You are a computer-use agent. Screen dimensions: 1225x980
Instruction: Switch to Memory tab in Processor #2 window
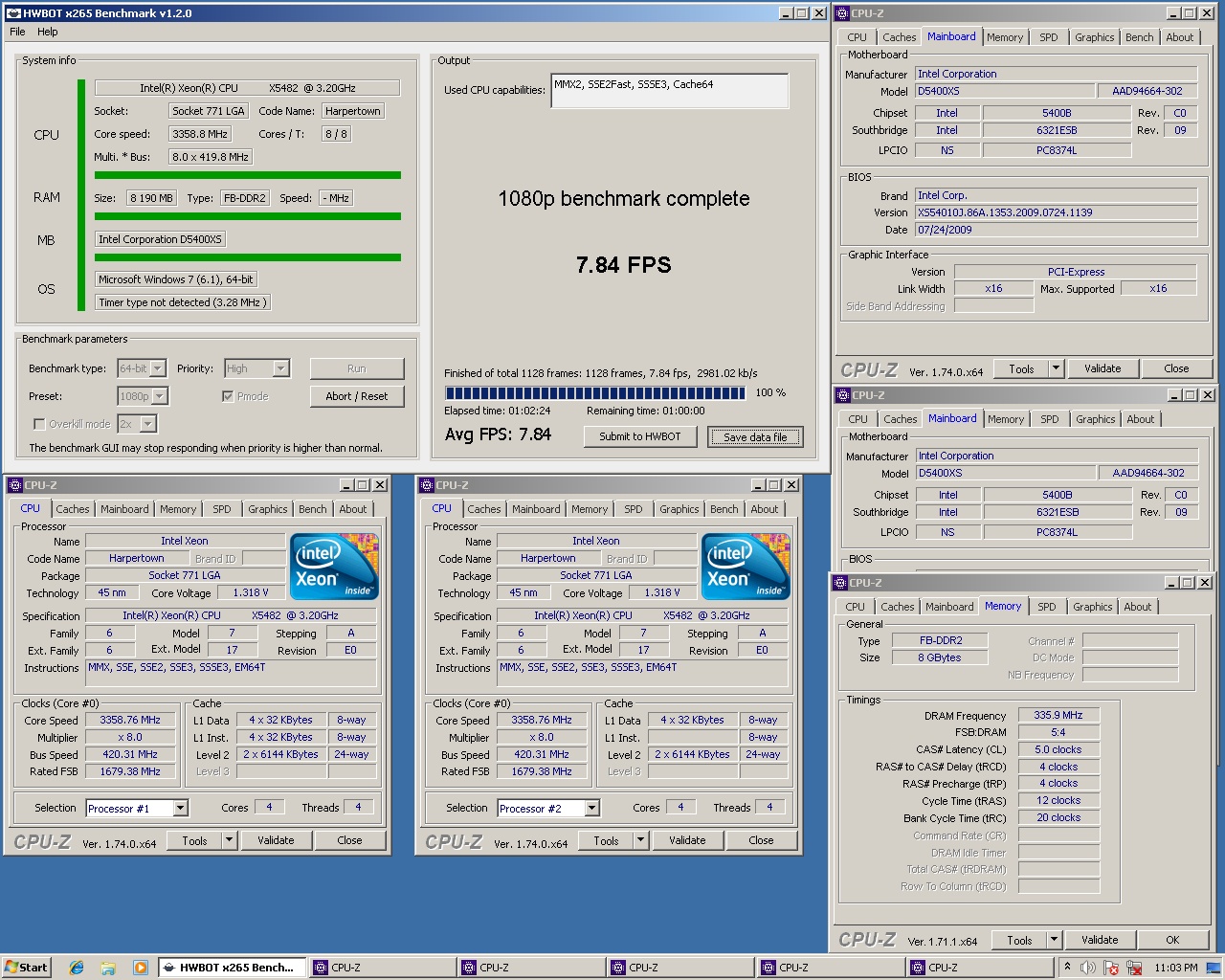pos(590,509)
